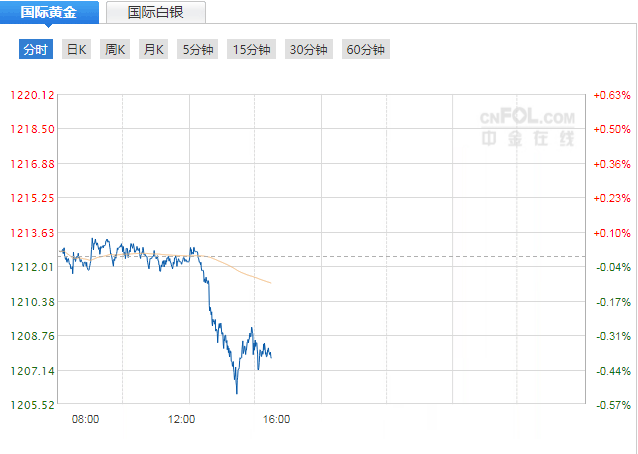Screen dimensions: 638x454
Task: Select the 15分钟 interval
Action: (251, 49)
